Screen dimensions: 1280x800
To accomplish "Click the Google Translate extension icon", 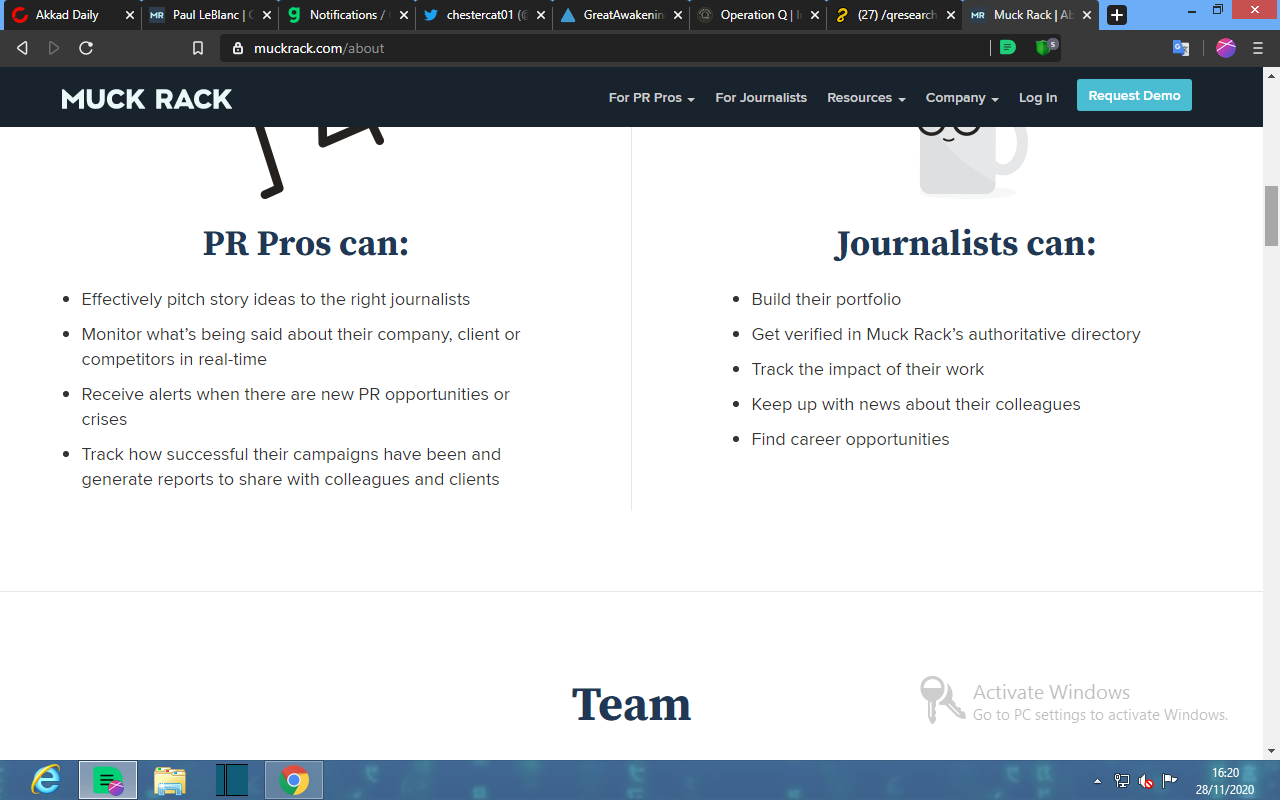I will (1181, 47).
